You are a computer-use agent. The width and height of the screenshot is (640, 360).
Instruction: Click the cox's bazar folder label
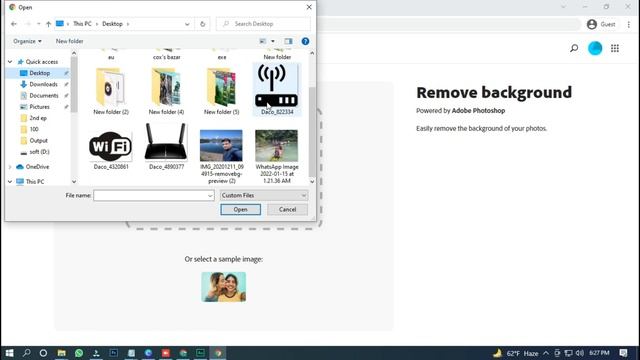(x=167, y=57)
